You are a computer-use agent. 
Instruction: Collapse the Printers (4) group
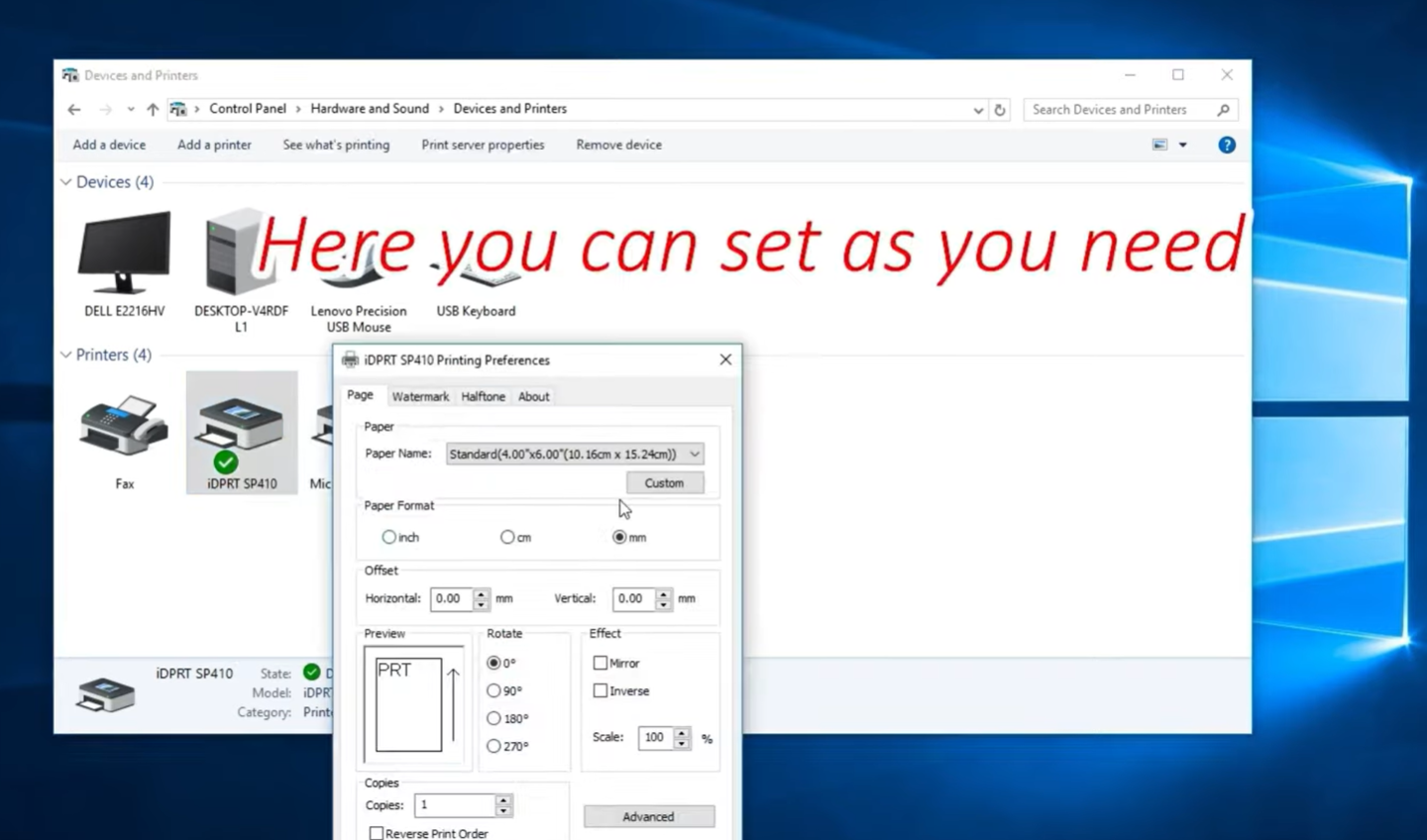coord(66,355)
